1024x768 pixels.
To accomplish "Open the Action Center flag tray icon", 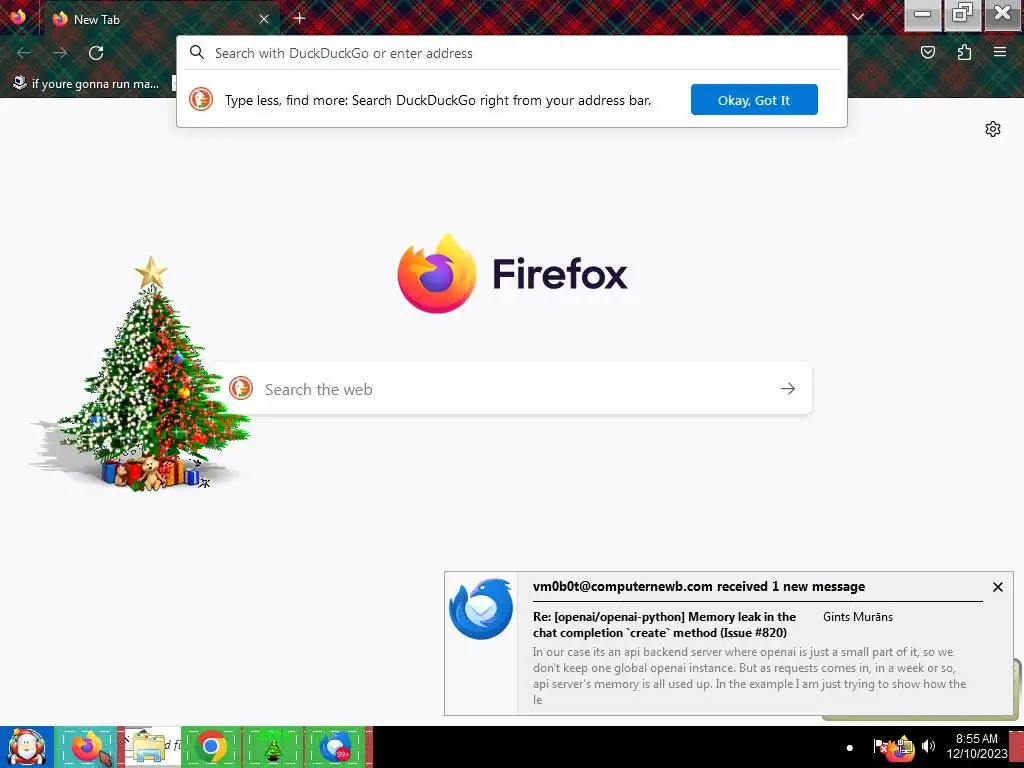I will point(880,746).
